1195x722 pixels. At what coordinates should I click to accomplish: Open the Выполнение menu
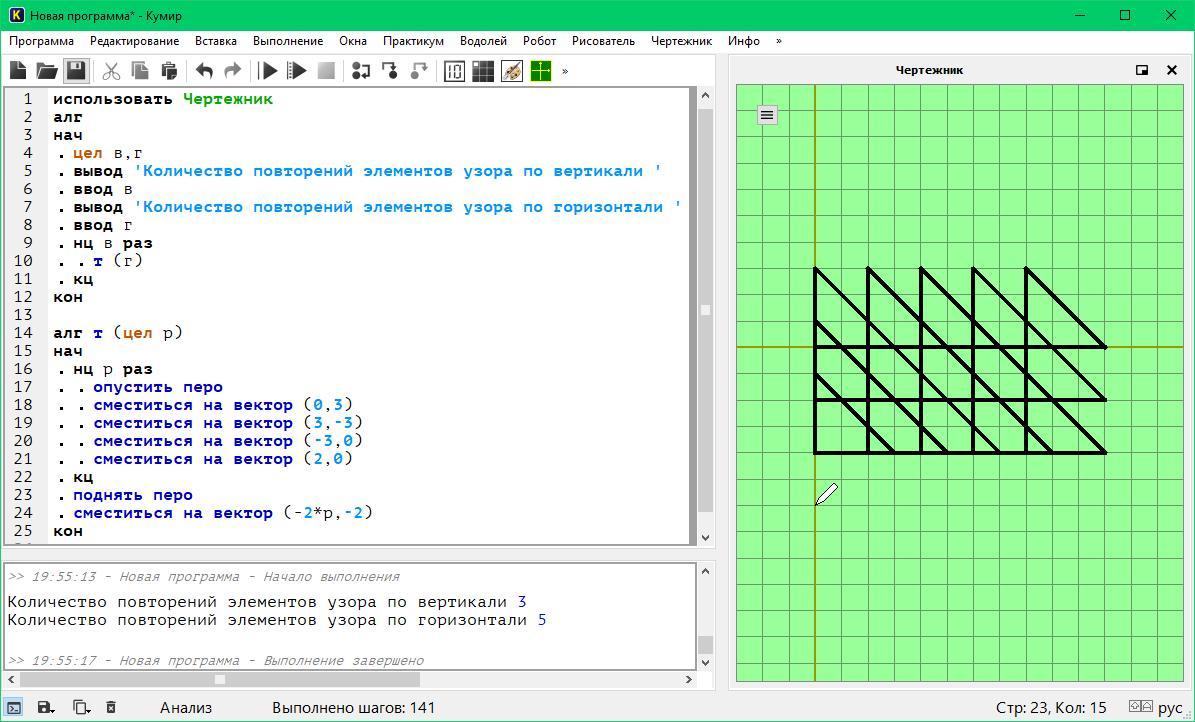point(288,41)
